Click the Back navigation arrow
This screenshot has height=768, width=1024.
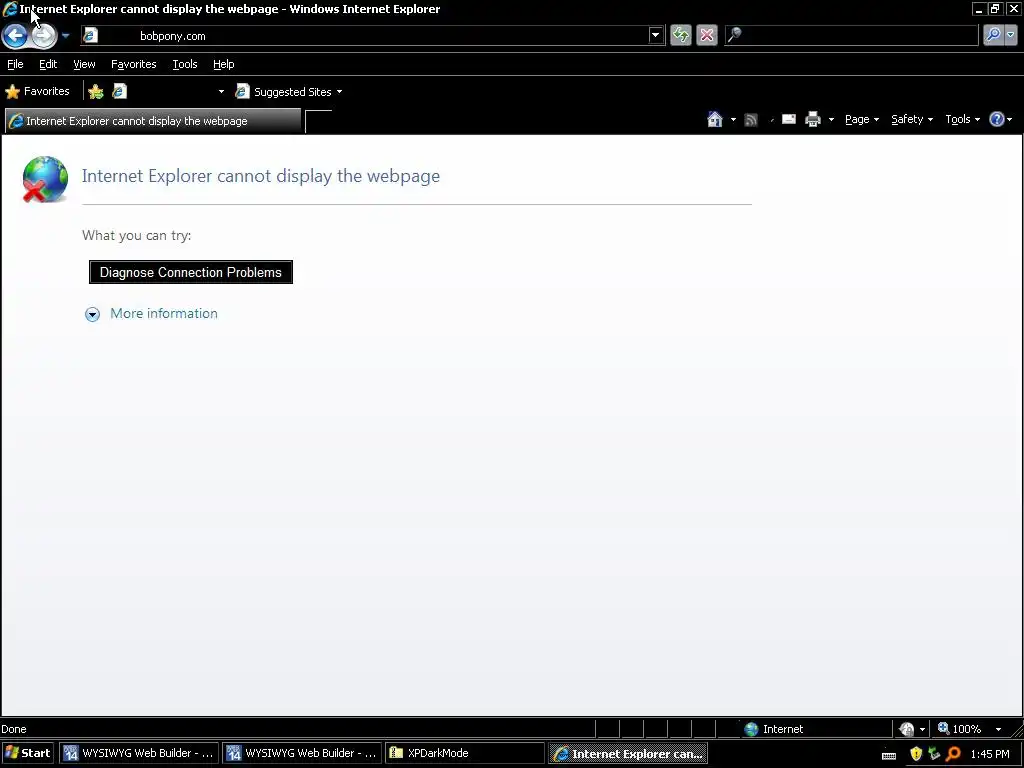click(15, 36)
